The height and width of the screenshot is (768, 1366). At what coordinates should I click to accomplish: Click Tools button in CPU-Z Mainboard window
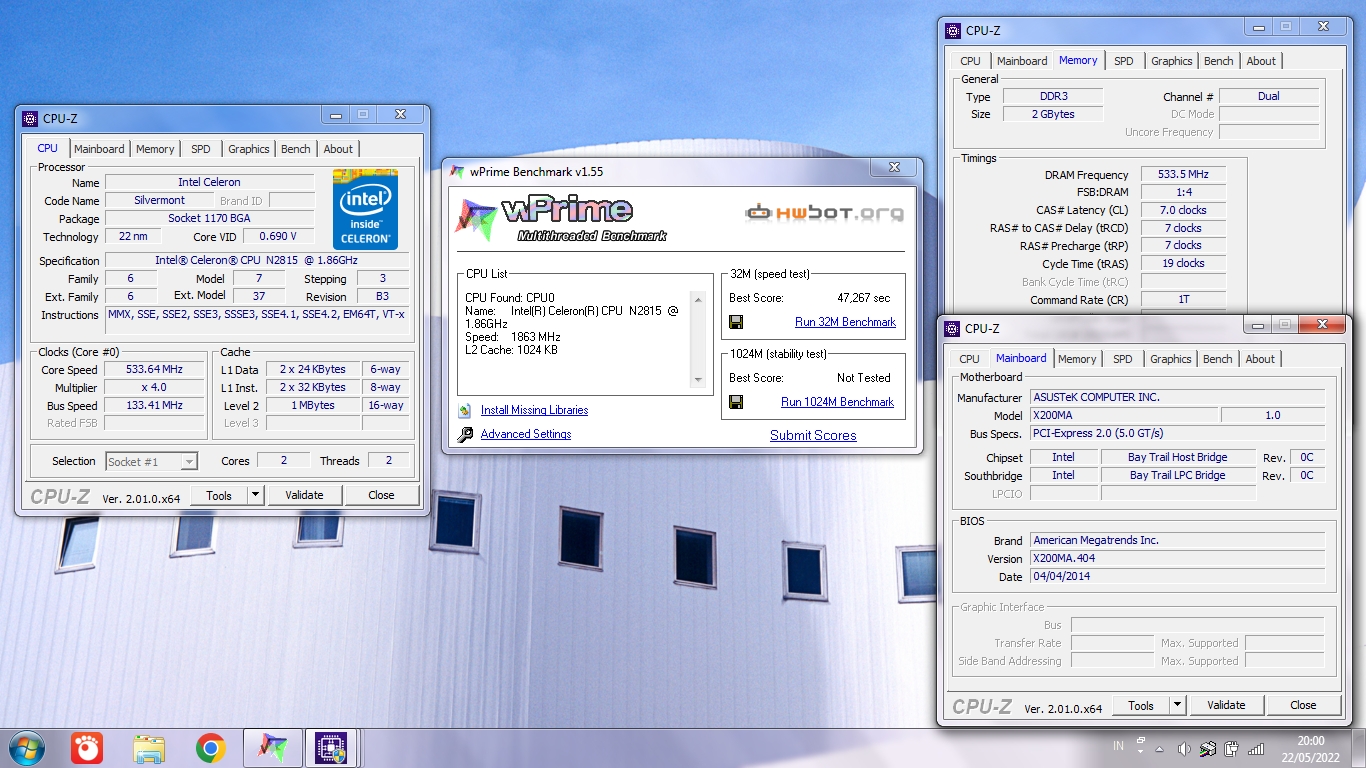point(1141,705)
